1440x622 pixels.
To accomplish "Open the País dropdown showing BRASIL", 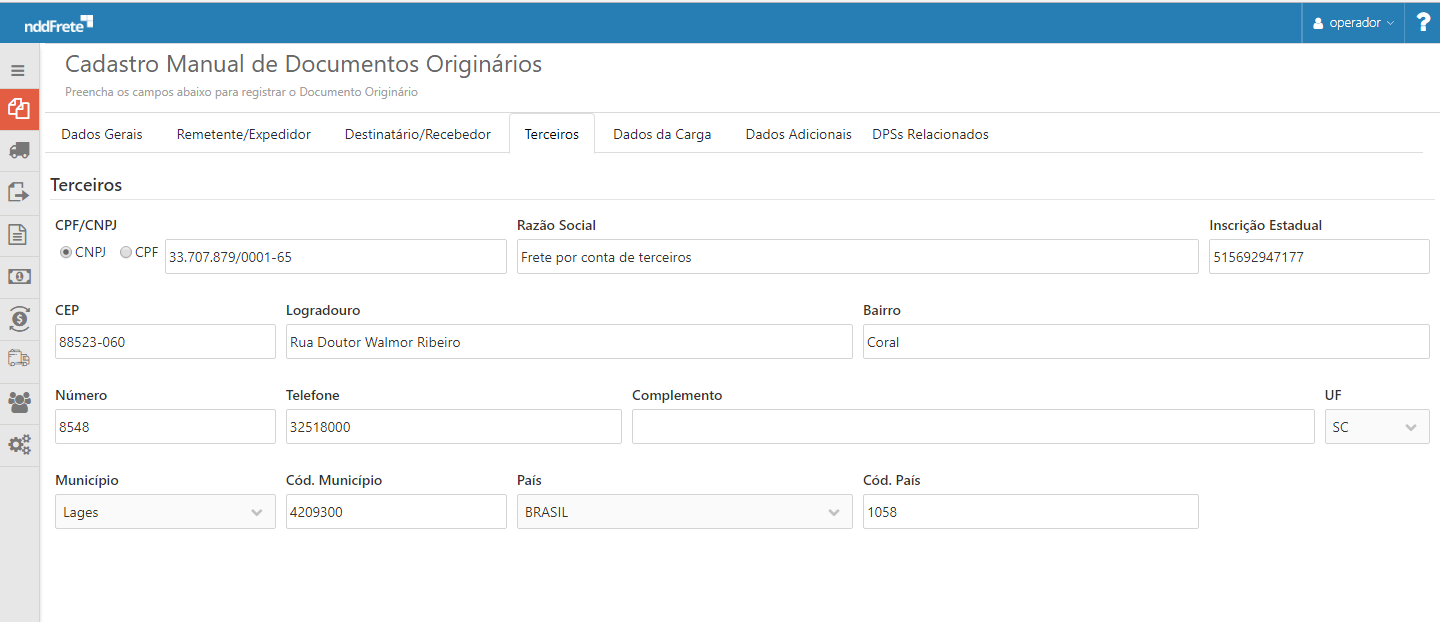I will click(x=684, y=512).
